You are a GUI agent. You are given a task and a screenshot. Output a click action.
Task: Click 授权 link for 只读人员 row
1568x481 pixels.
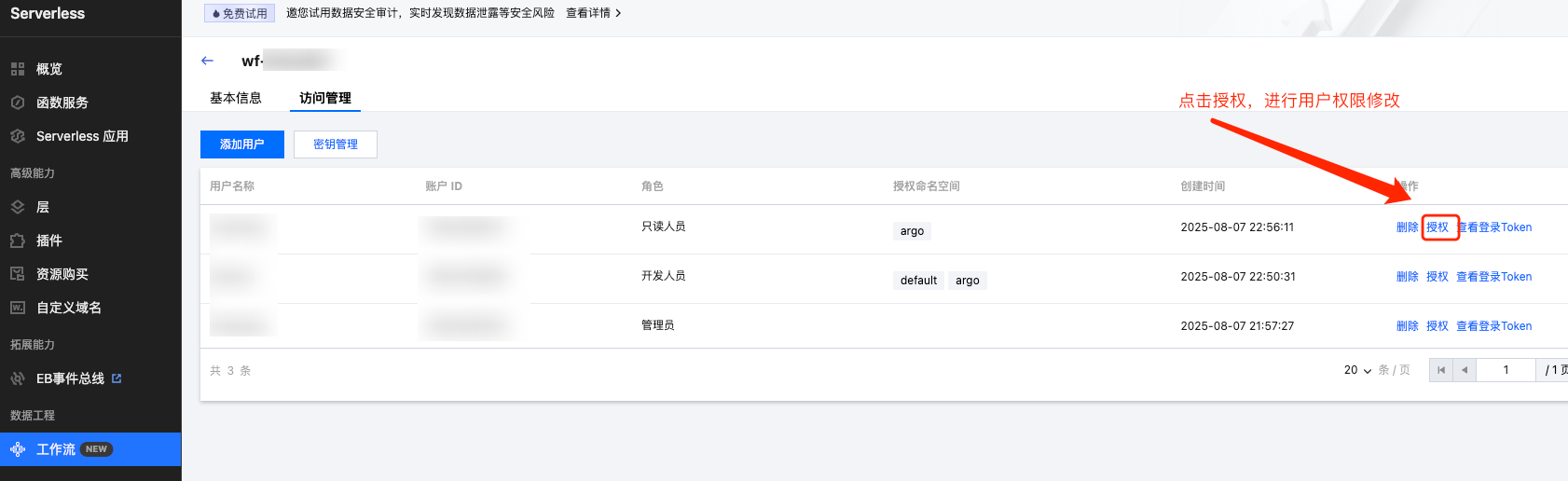click(1437, 227)
